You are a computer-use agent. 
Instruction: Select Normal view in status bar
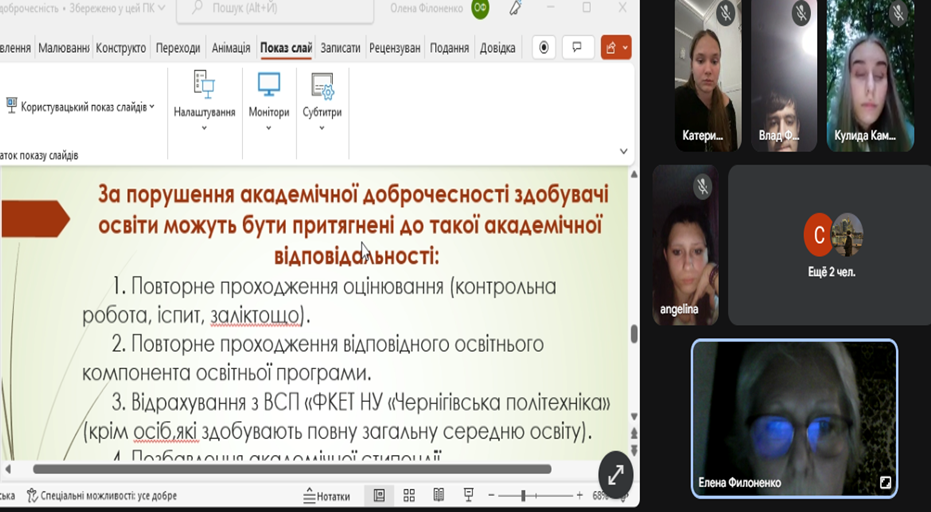[x=379, y=495]
